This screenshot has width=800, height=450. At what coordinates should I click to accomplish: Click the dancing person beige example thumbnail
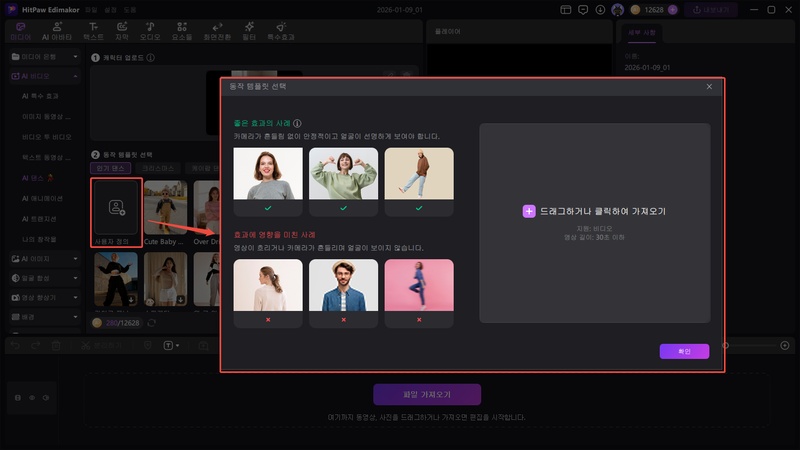click(x=419, y=173)
